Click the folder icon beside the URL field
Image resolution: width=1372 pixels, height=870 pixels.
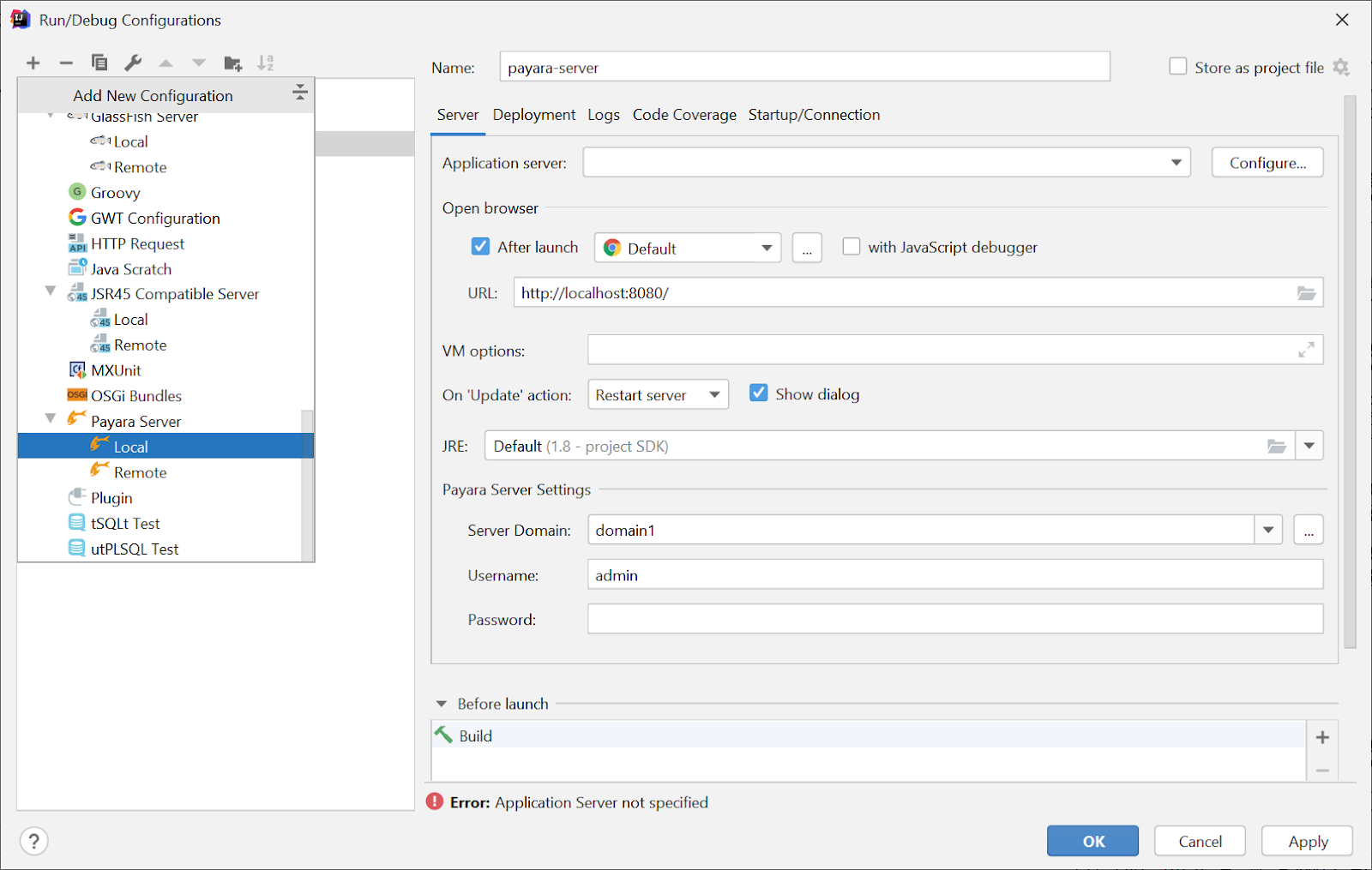pos(1306,292)
